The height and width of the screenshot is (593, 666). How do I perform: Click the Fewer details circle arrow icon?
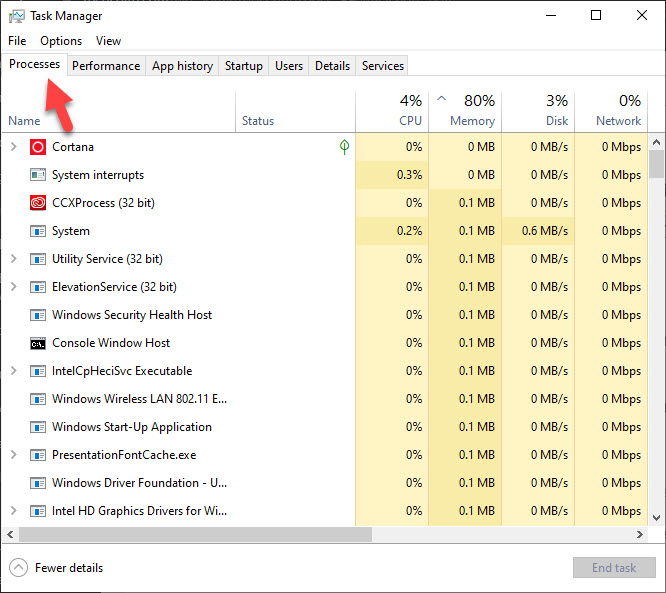point(18,568)
